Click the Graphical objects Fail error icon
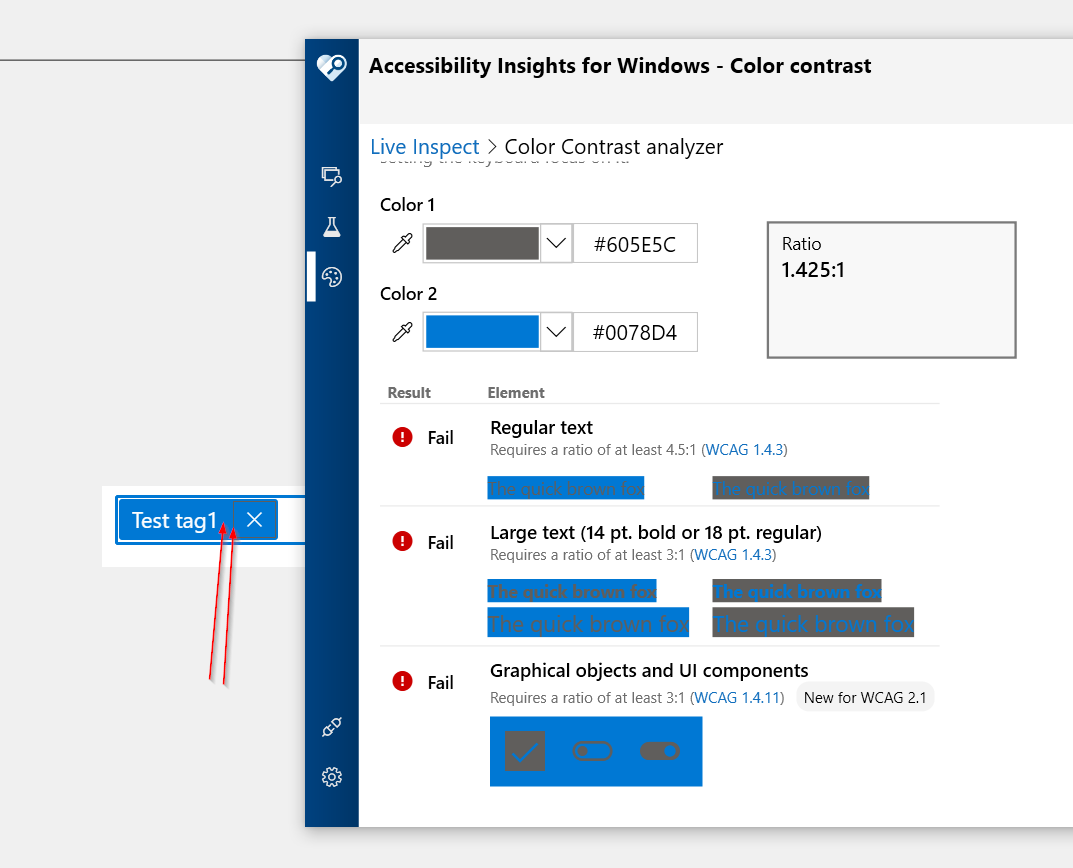1073x868 pixels. click(402, 681)
